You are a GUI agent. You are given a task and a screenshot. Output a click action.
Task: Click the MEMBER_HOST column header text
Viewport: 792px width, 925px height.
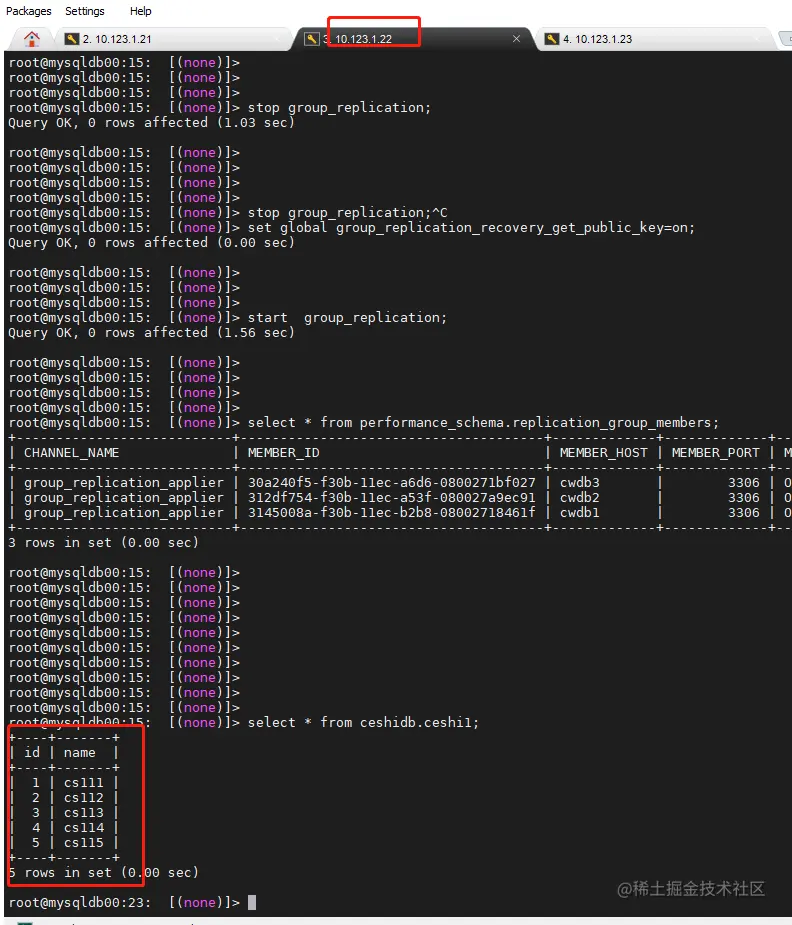(x=604, y=452)
